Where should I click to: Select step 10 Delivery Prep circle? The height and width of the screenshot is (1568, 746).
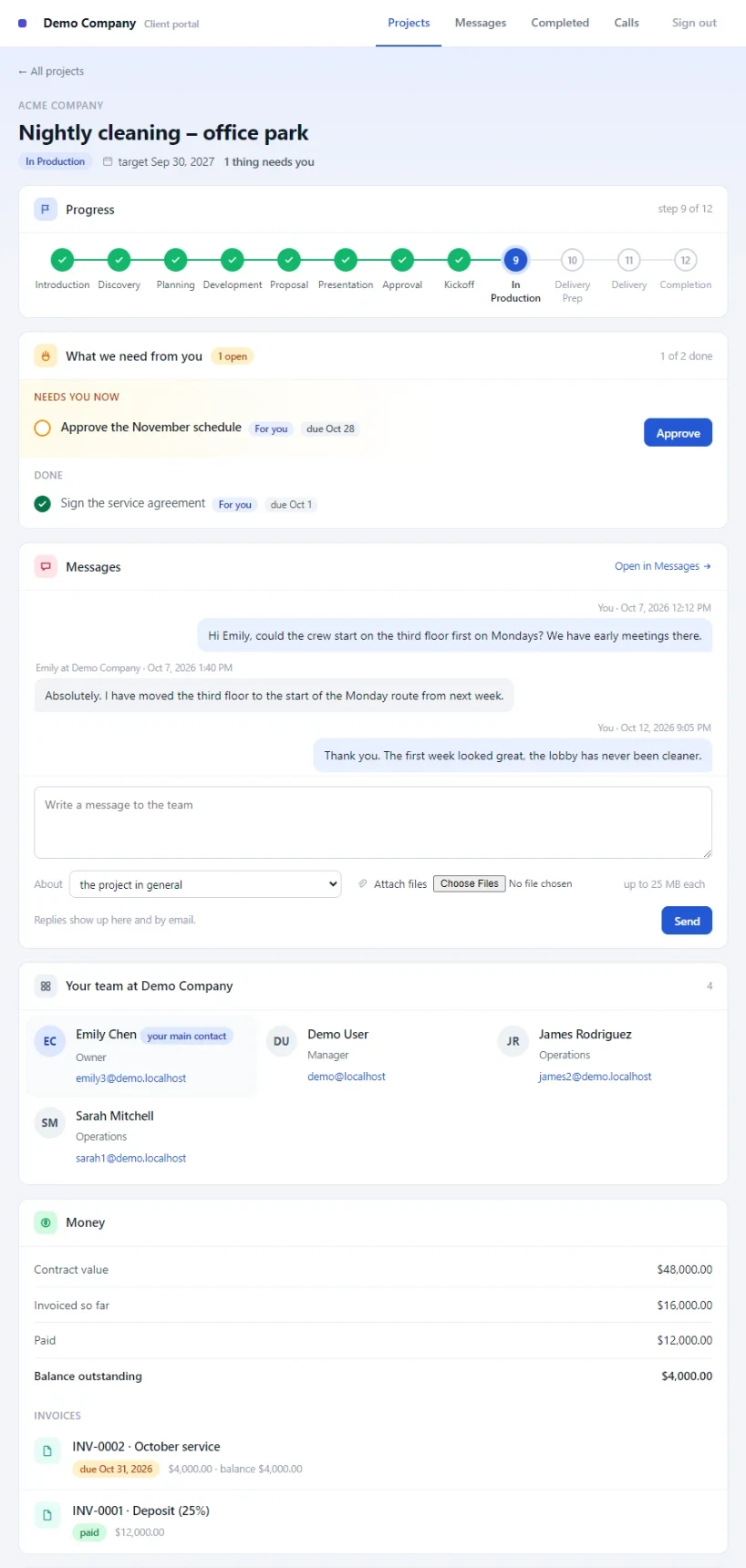point(572,260)
